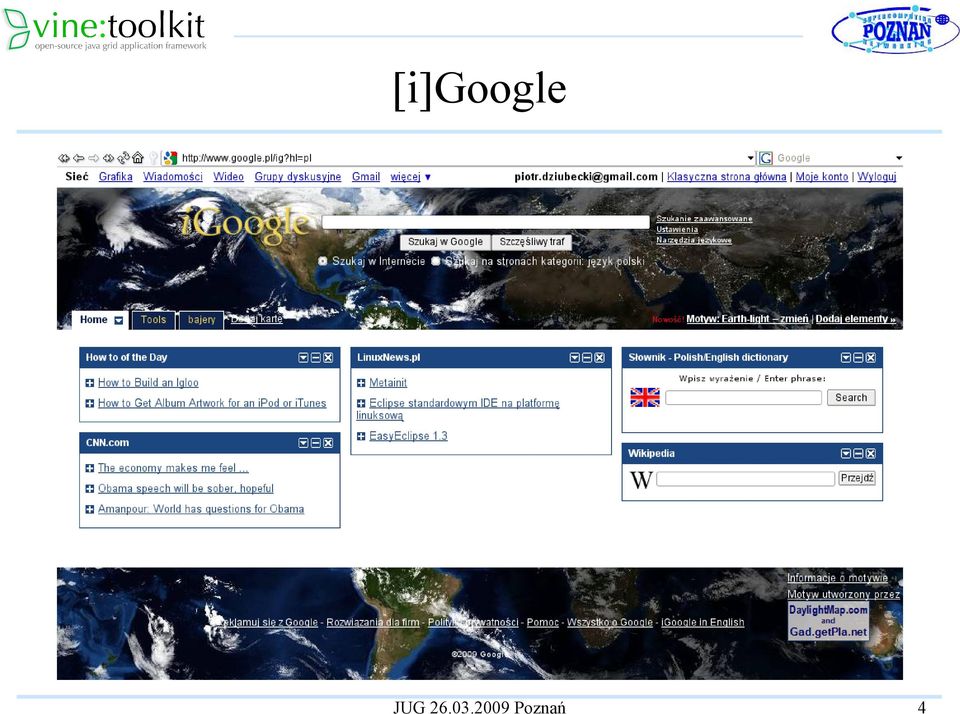Screen dimensions: 960x714
Task: Click the browser reload icon
Action: coord(124,157)
